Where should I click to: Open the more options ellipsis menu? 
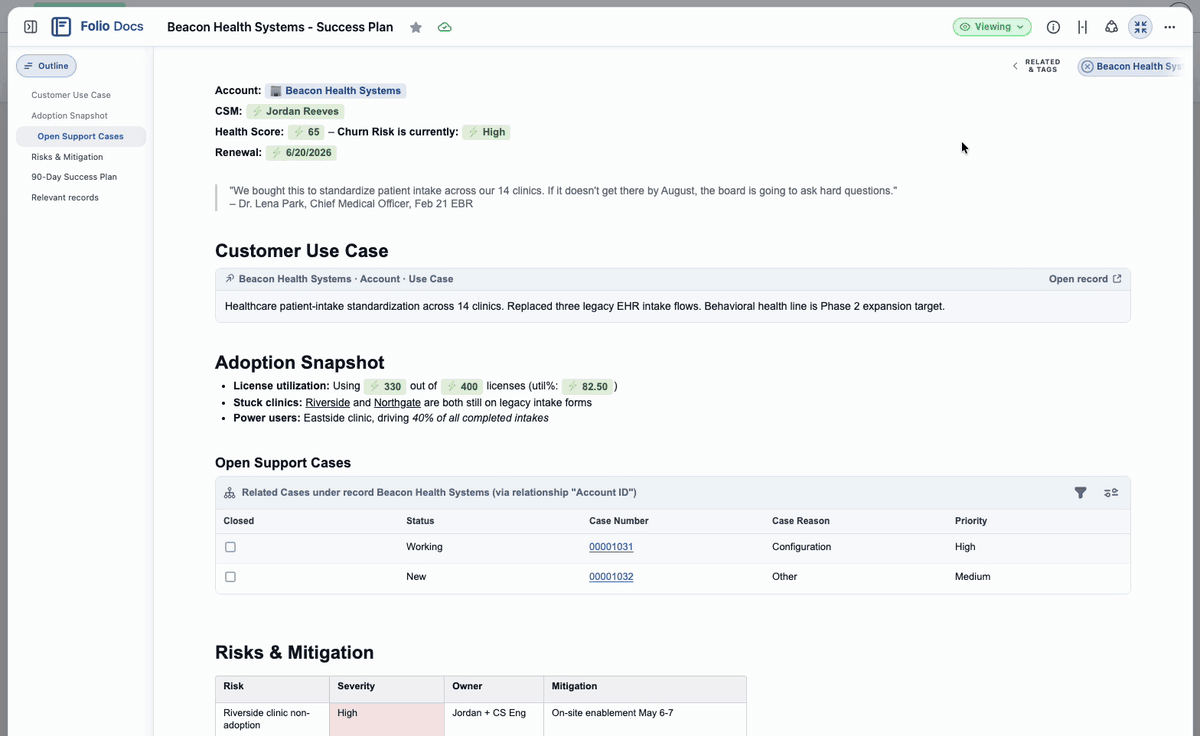click(x=1169, y=27)
